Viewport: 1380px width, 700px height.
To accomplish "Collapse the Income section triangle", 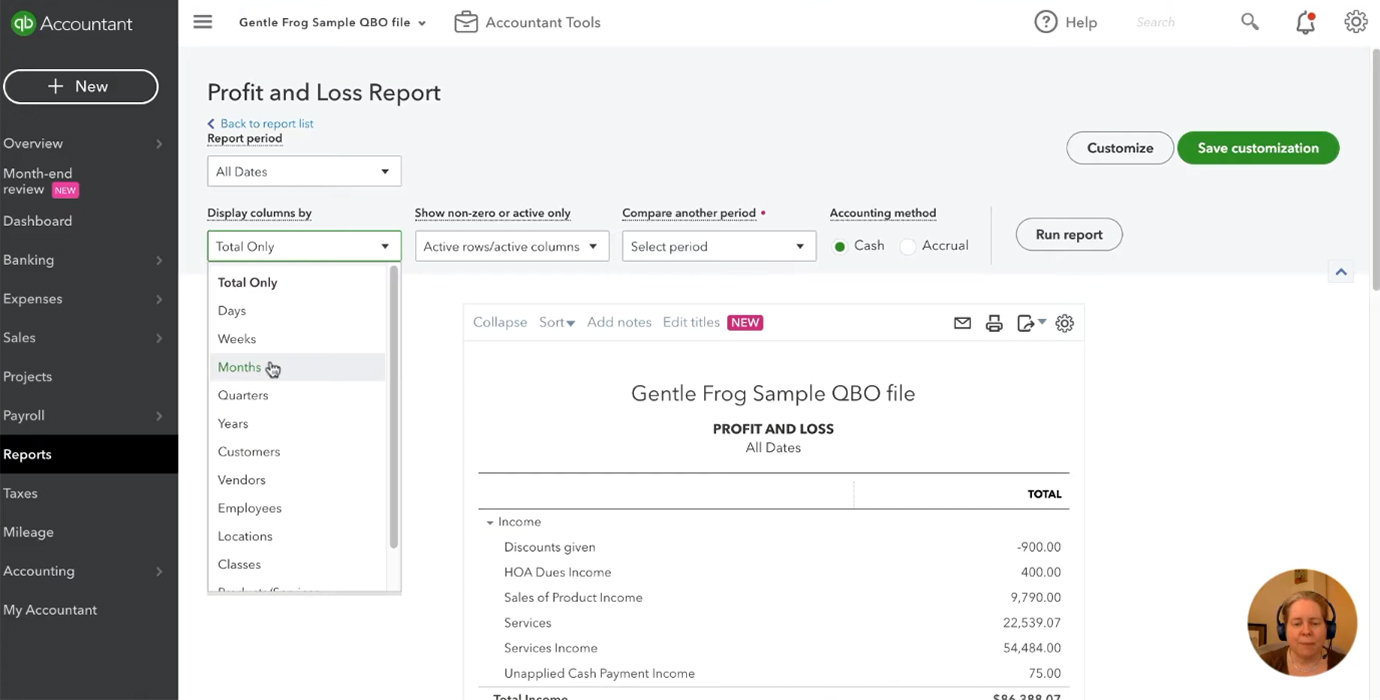I will [490, 522].
